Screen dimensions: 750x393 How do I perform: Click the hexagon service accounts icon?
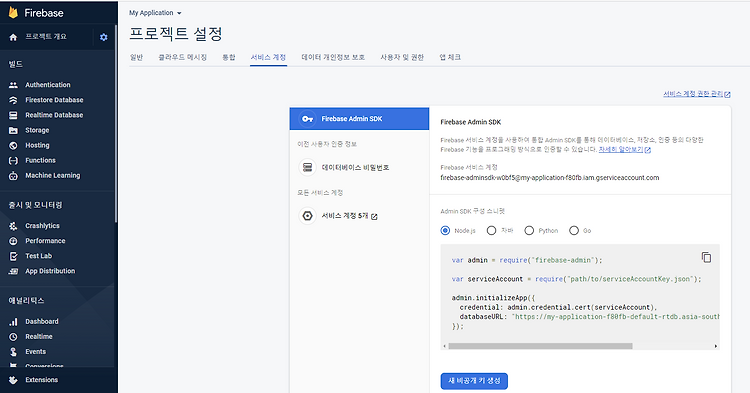pos(307,216)
